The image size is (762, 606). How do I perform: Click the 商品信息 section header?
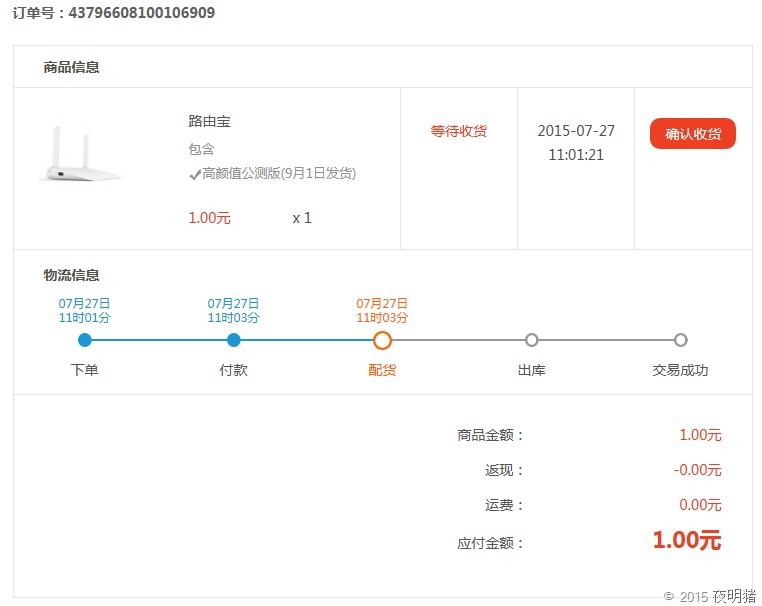(x=71, y=68)
